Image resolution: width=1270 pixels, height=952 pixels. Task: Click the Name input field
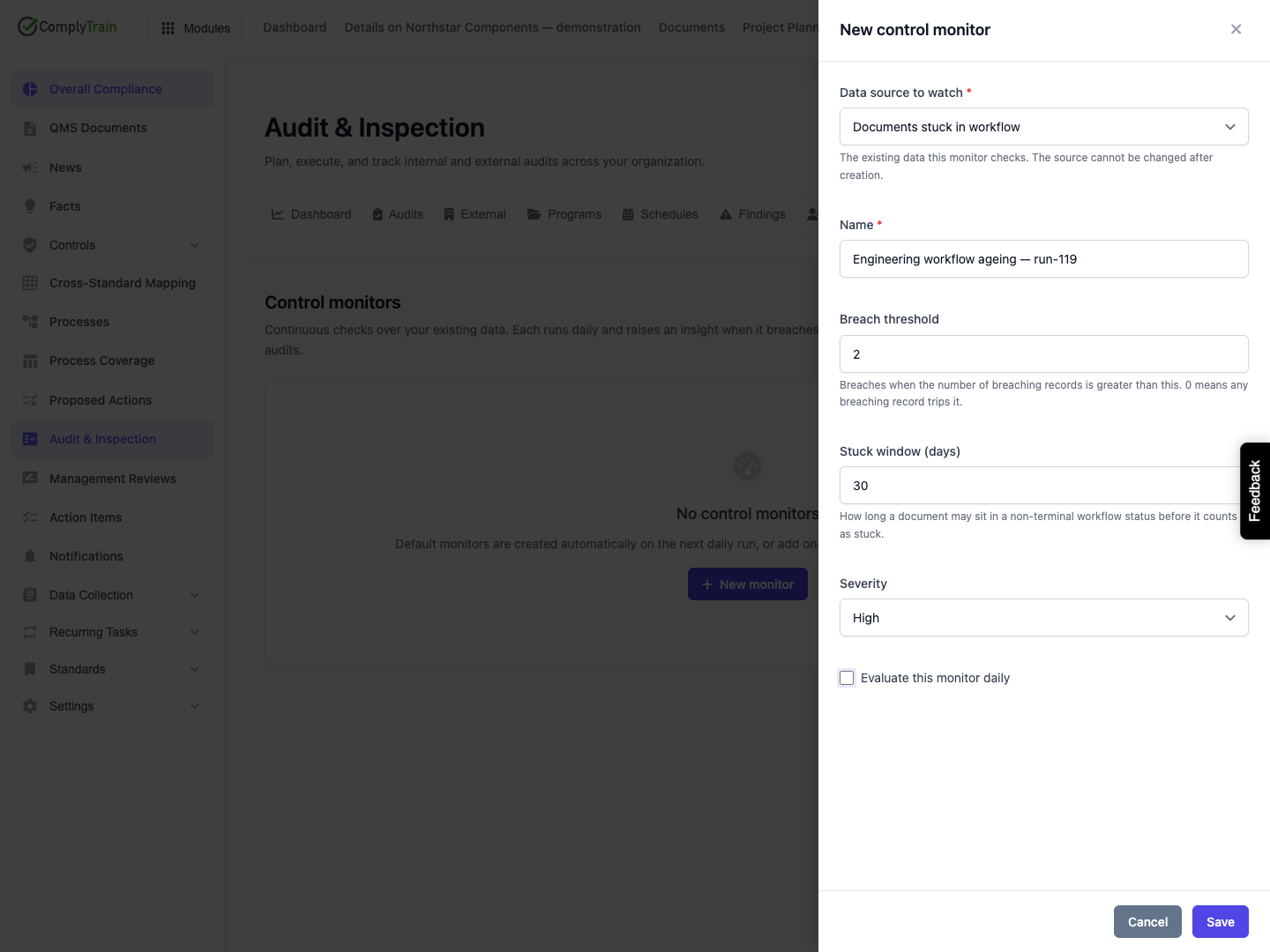[1043, 259]
